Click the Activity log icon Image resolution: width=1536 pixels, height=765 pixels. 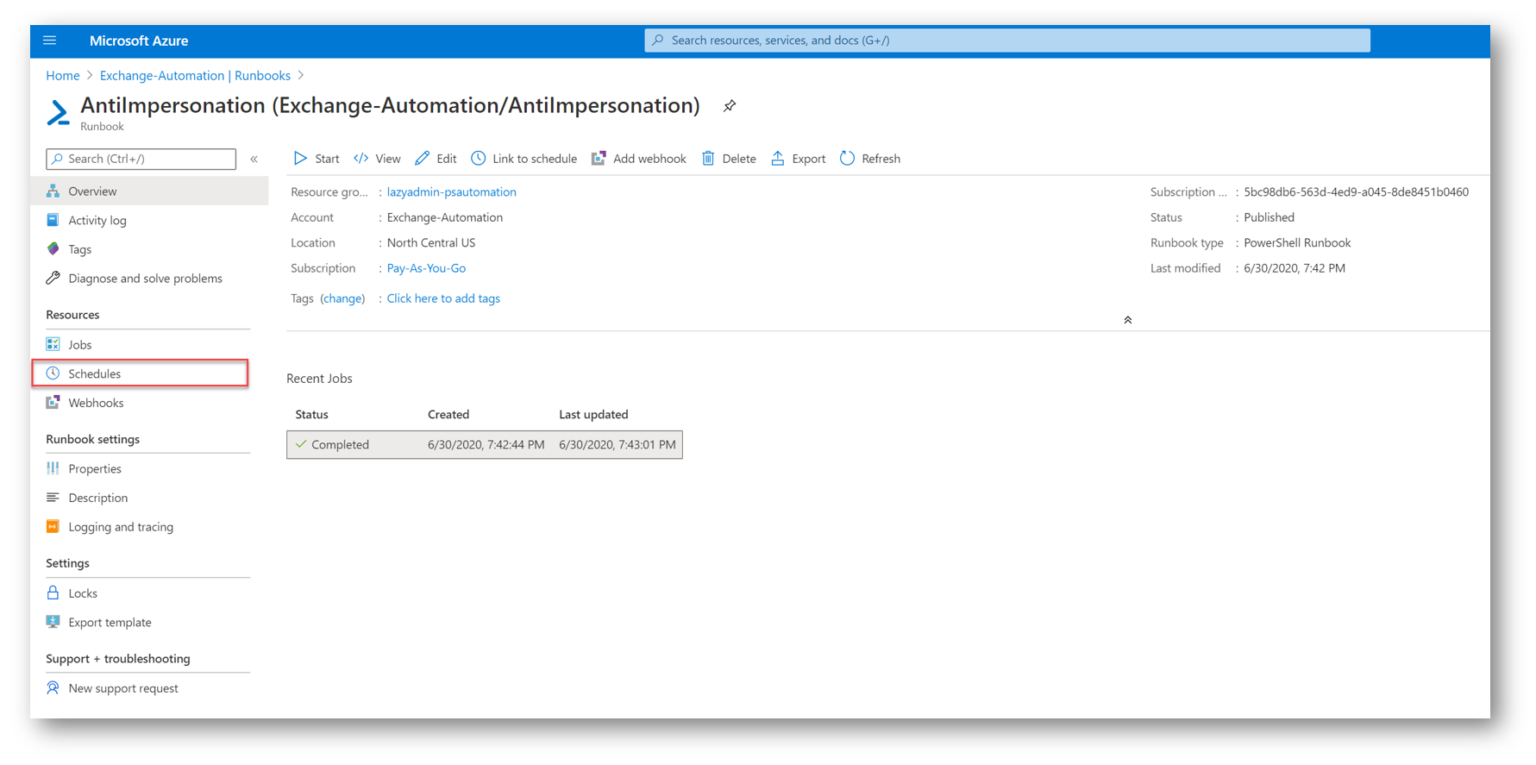[x=53, y=220]
